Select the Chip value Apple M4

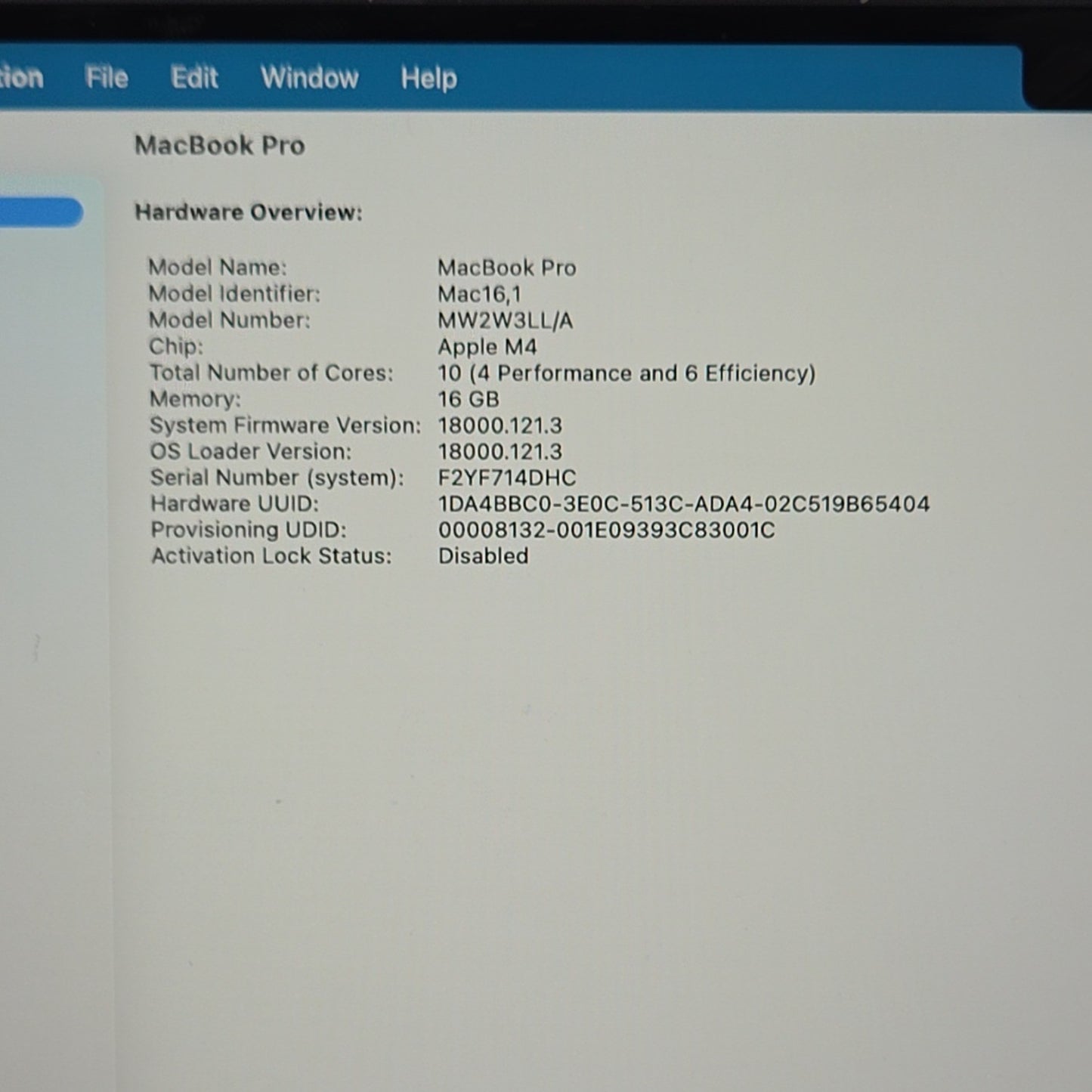487,347
